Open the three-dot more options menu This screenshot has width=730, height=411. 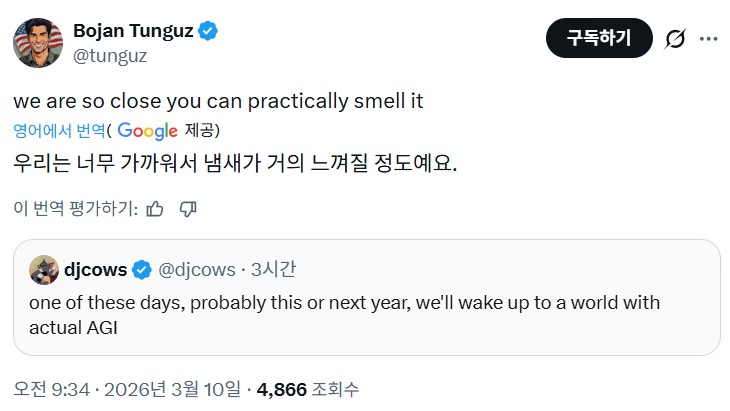coord(708,39)
